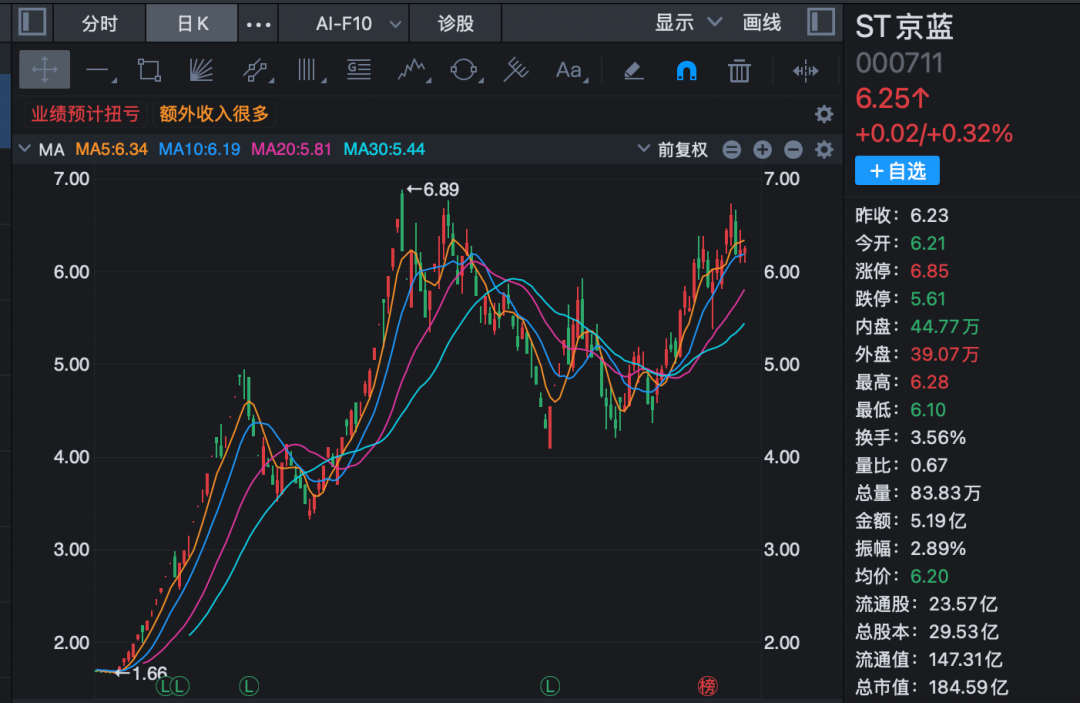This screenshot has height=703, width=1080.
Task: Select the vertical period lines tool
Action: point(309,70)
